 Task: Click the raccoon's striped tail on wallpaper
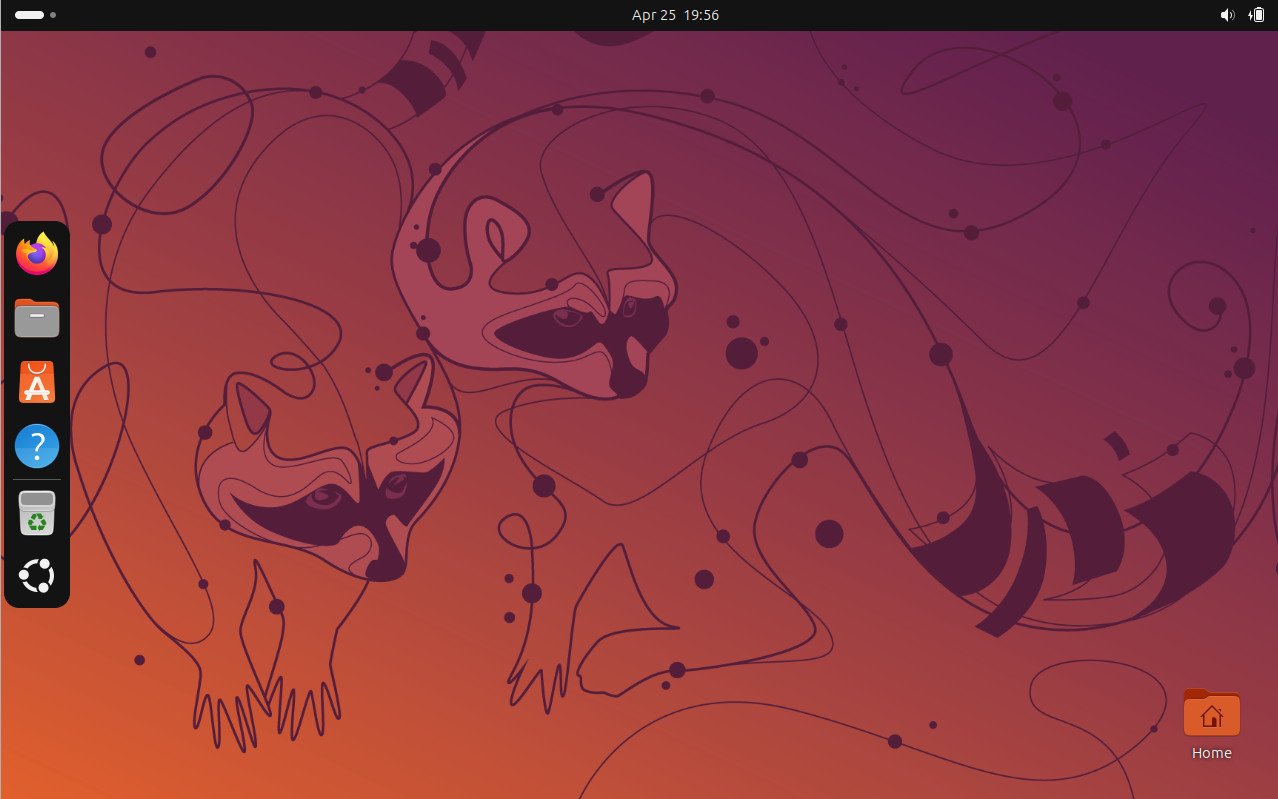(1080, 530)
